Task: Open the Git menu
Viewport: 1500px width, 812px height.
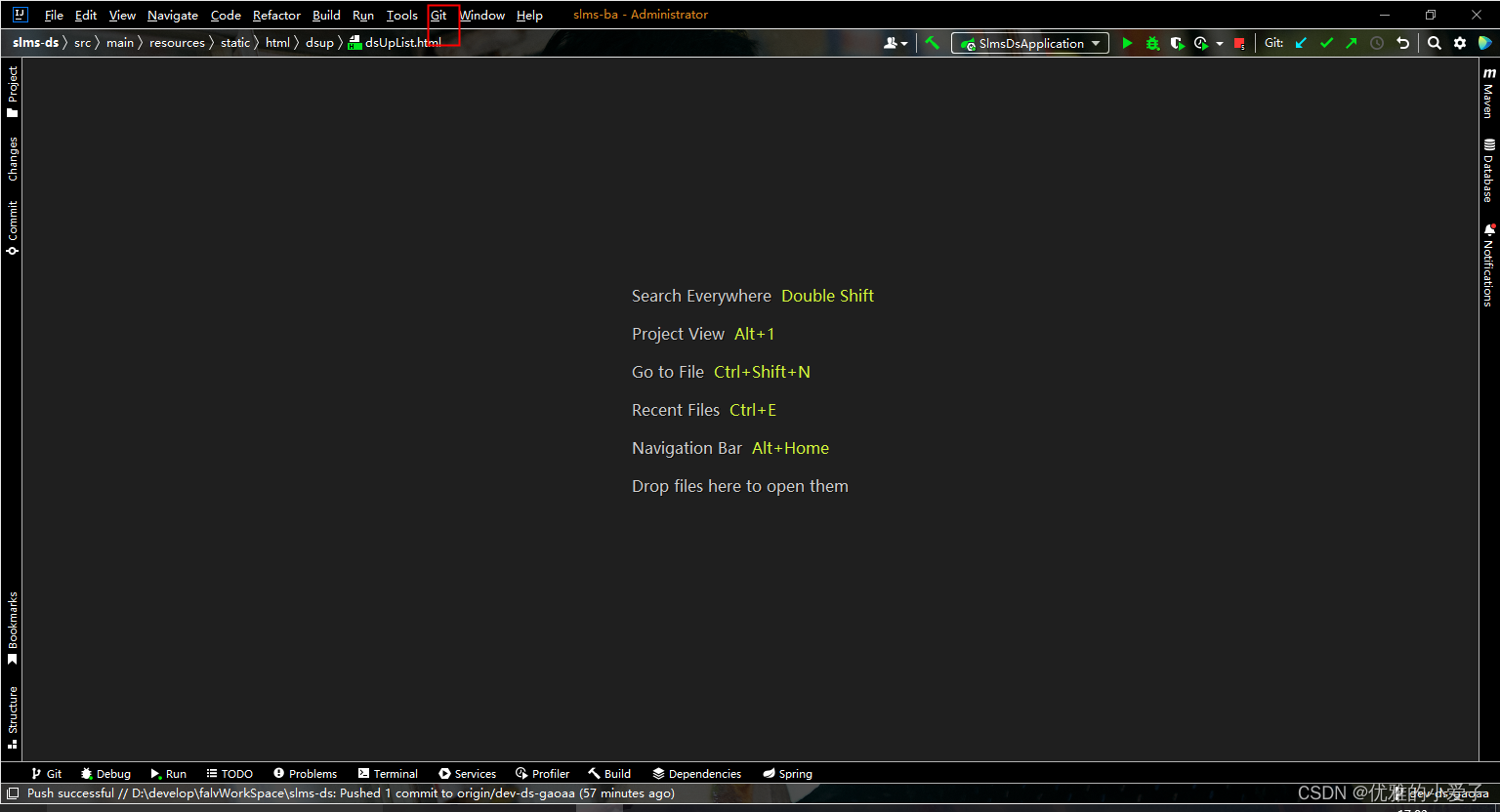Action: (x=438, y=15)
